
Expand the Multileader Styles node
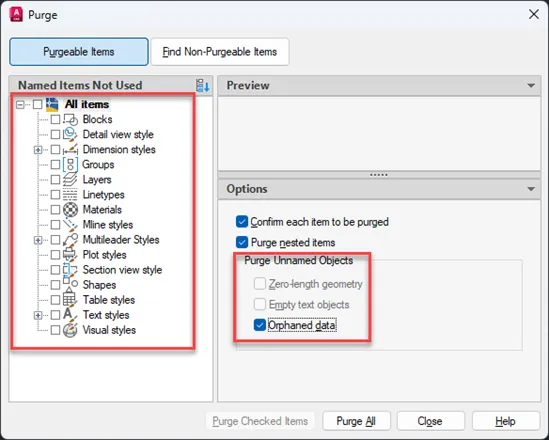point(38,240)
